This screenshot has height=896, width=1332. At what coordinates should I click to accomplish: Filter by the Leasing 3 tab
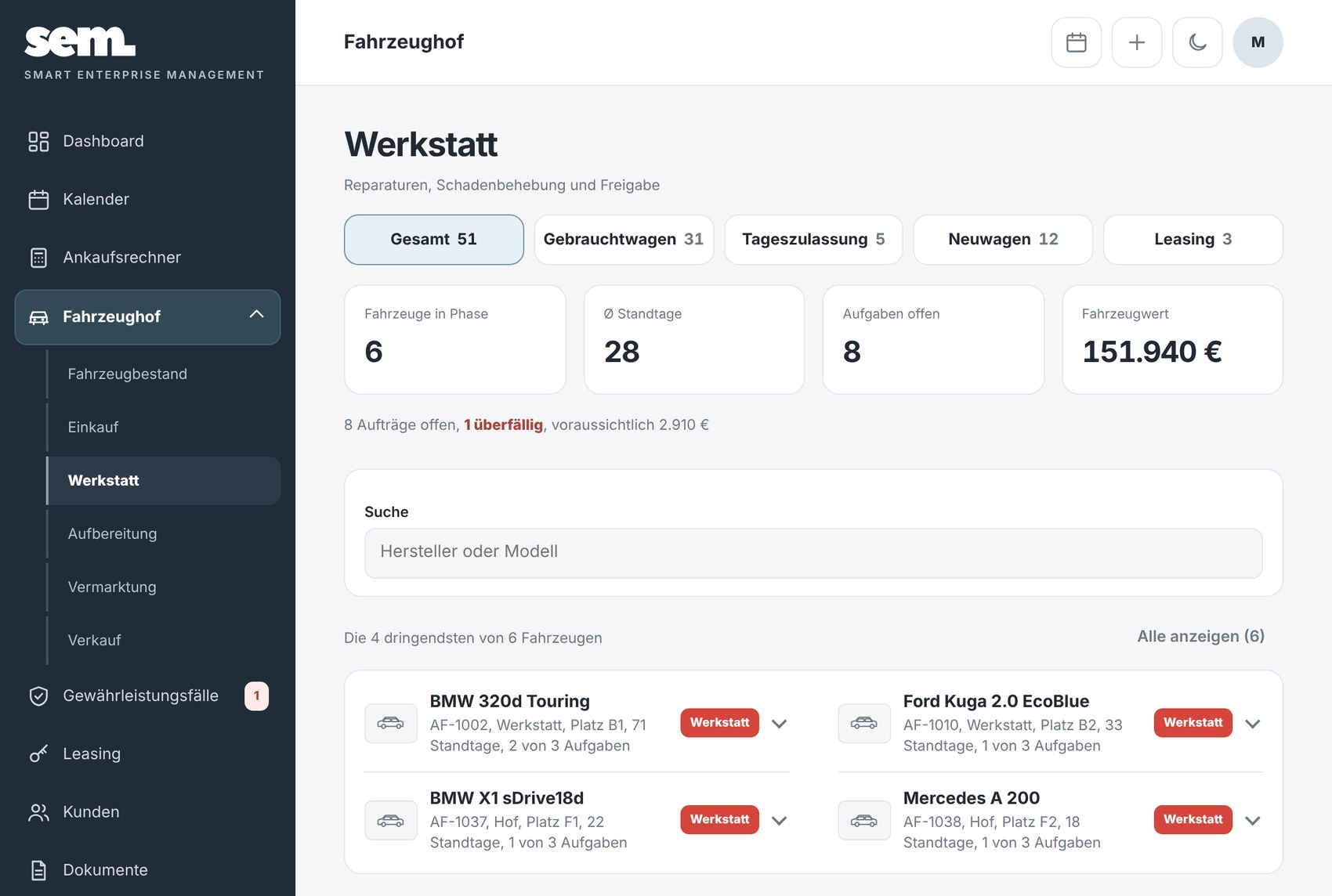1193,240
